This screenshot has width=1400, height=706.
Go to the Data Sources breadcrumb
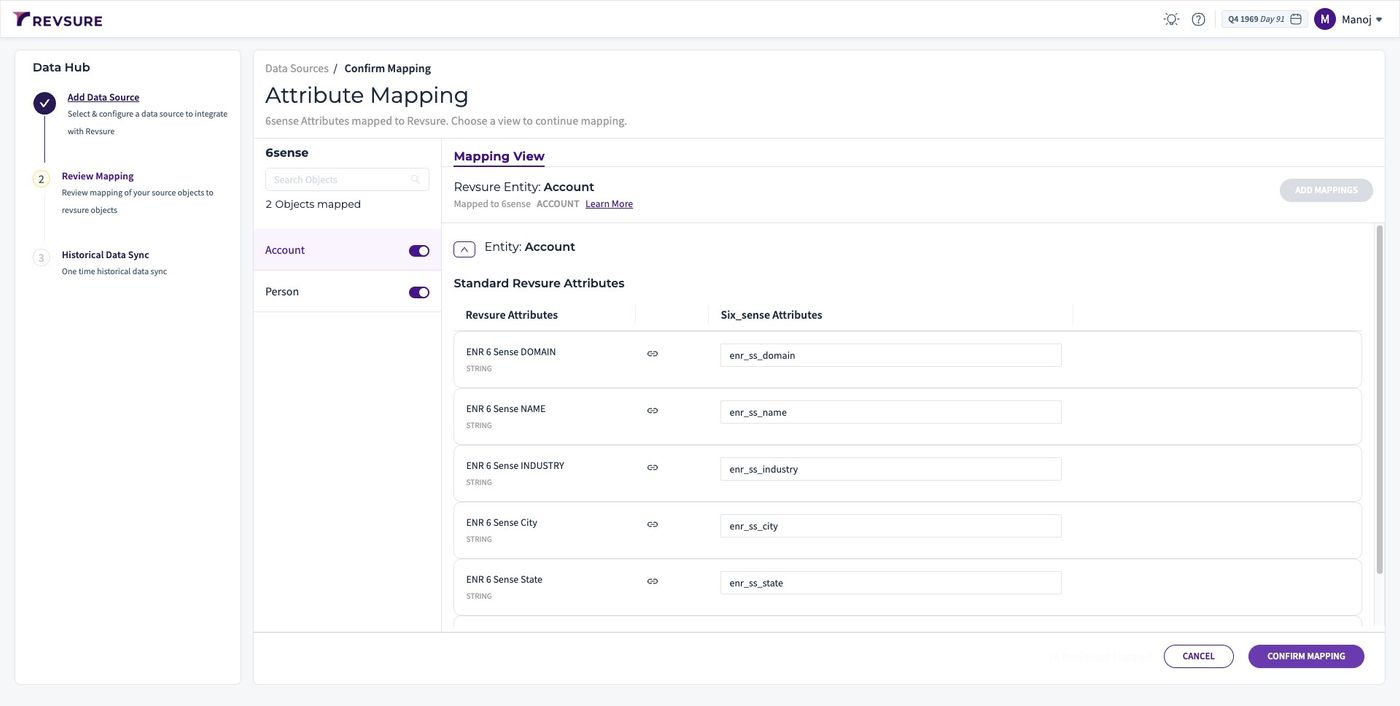tap(297, 68)
